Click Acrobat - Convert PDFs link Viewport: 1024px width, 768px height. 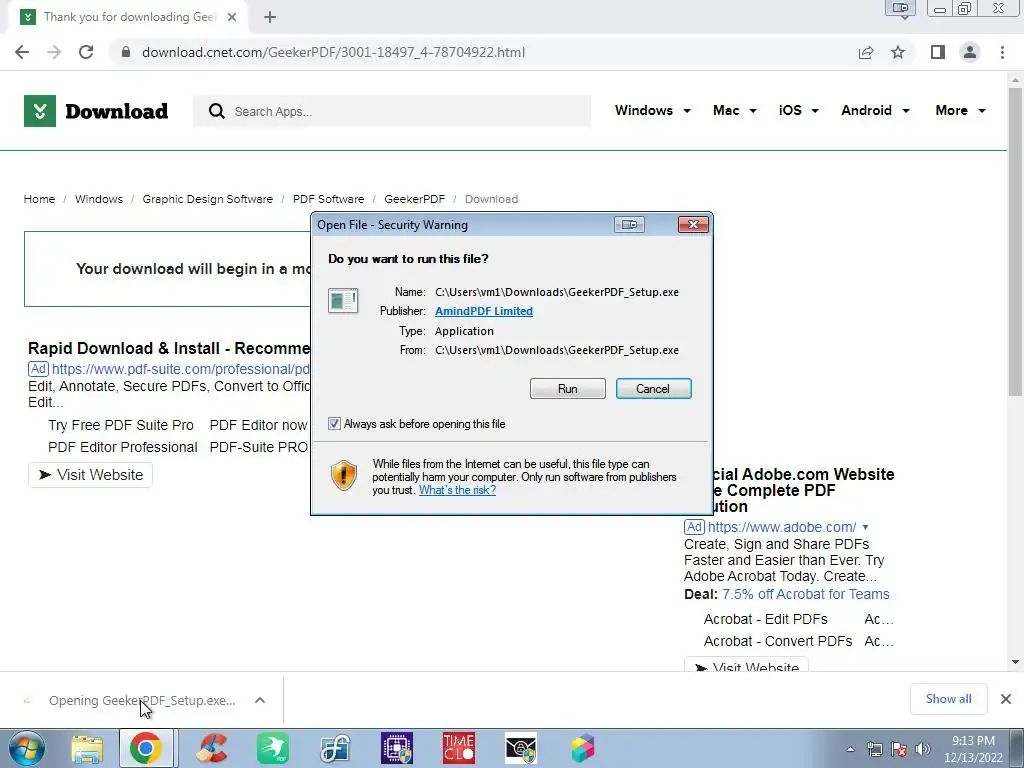click(778, 641)
